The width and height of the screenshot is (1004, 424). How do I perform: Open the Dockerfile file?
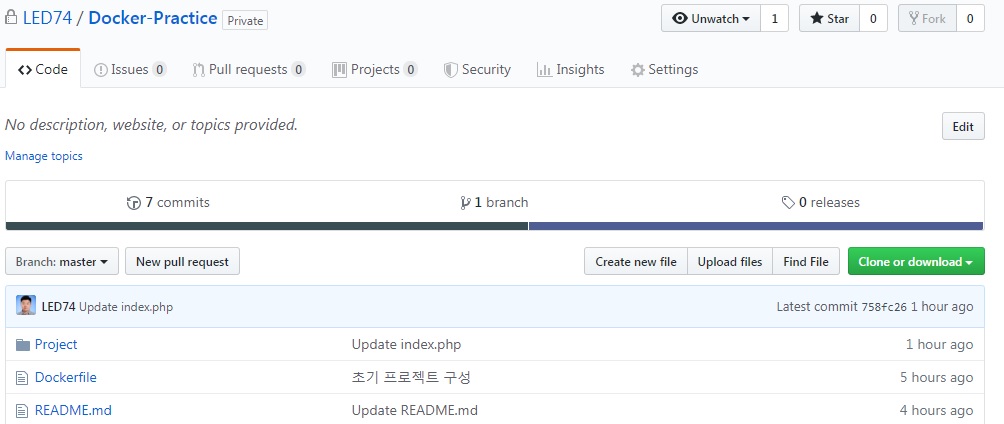point(66,377)
